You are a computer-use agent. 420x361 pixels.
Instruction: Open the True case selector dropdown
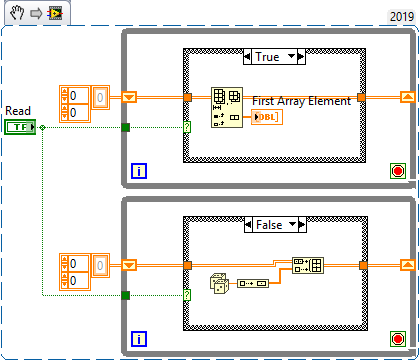[291, 56]
